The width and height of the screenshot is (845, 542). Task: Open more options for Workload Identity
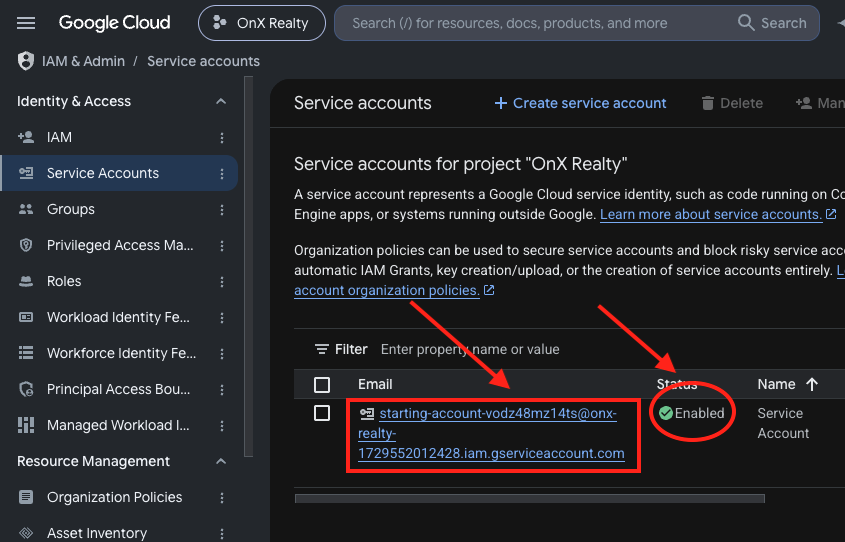tap(222, 318)
